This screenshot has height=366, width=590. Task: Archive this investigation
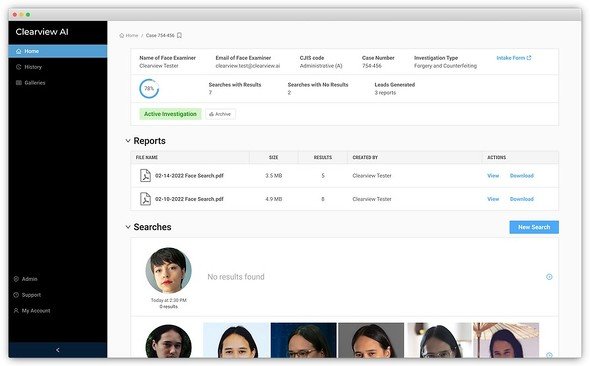[220, 114]
